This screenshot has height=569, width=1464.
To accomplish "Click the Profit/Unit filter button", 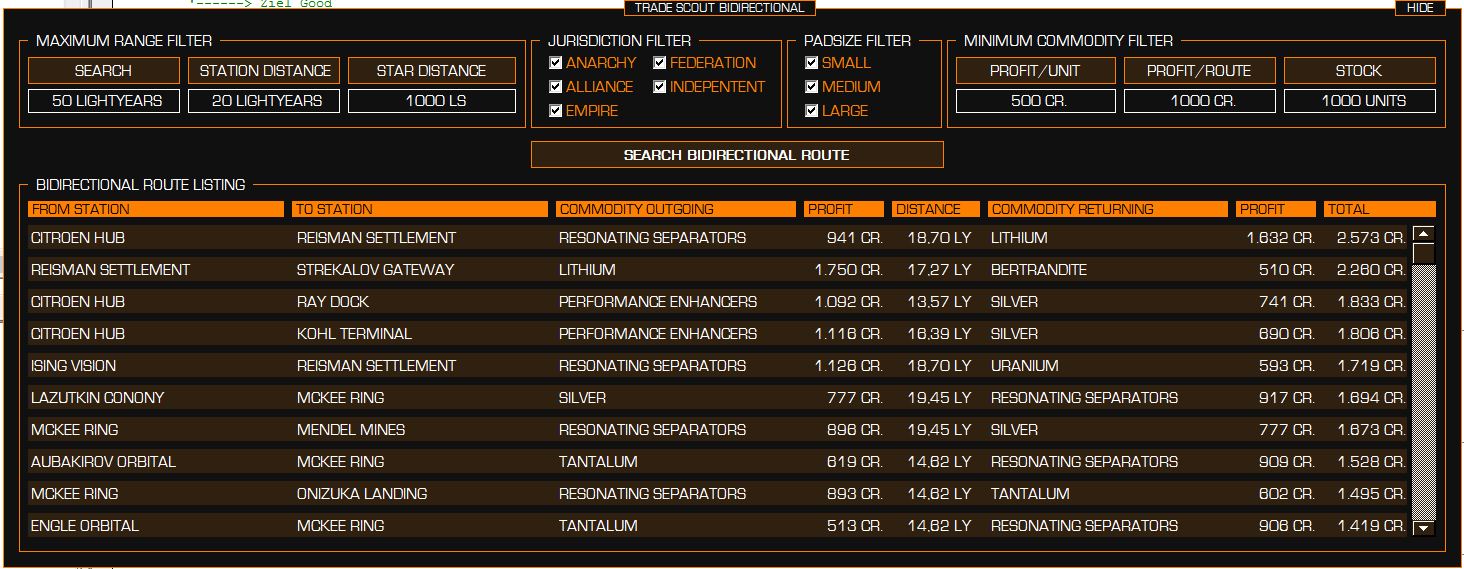I will pyautogui.click(x=1036, y=71).
